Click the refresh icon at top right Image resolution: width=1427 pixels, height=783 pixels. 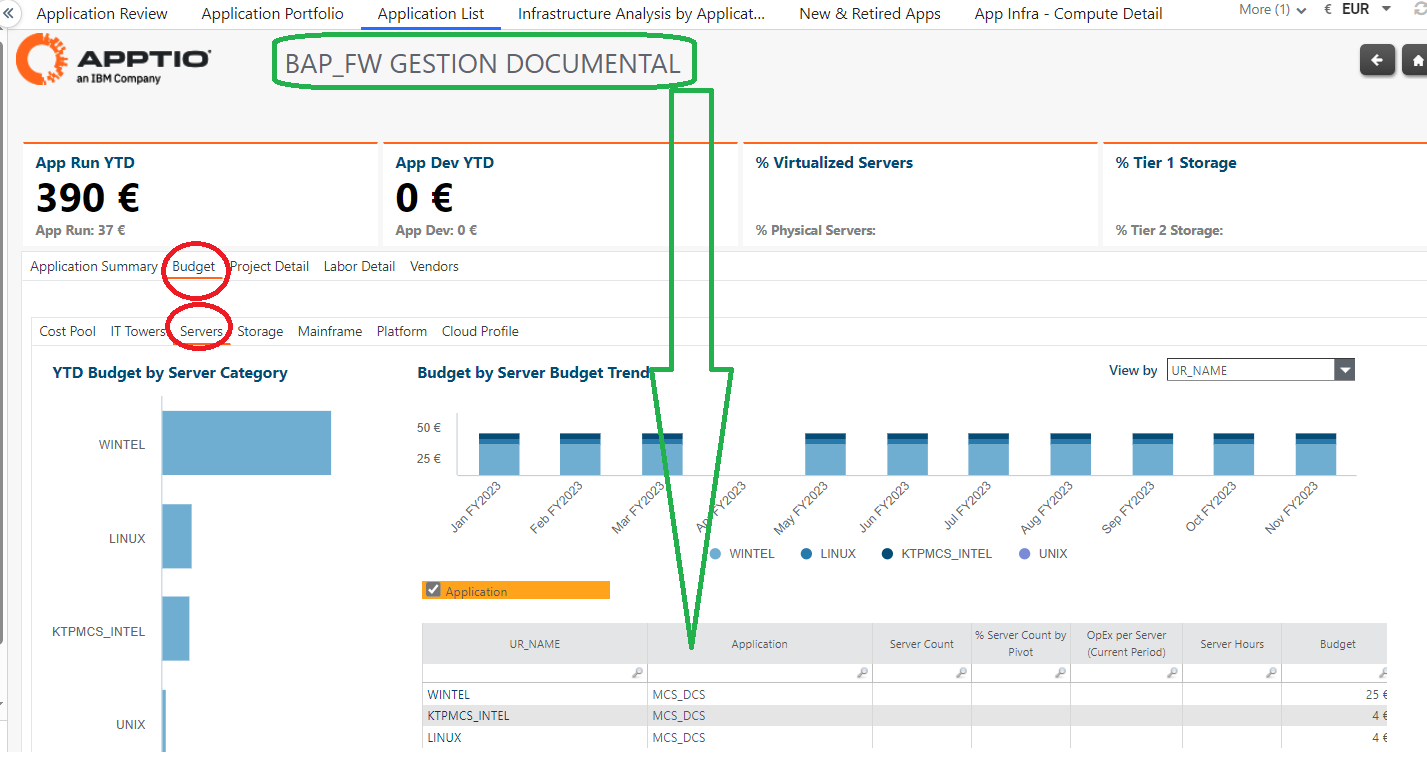(x=1419, y=9)
